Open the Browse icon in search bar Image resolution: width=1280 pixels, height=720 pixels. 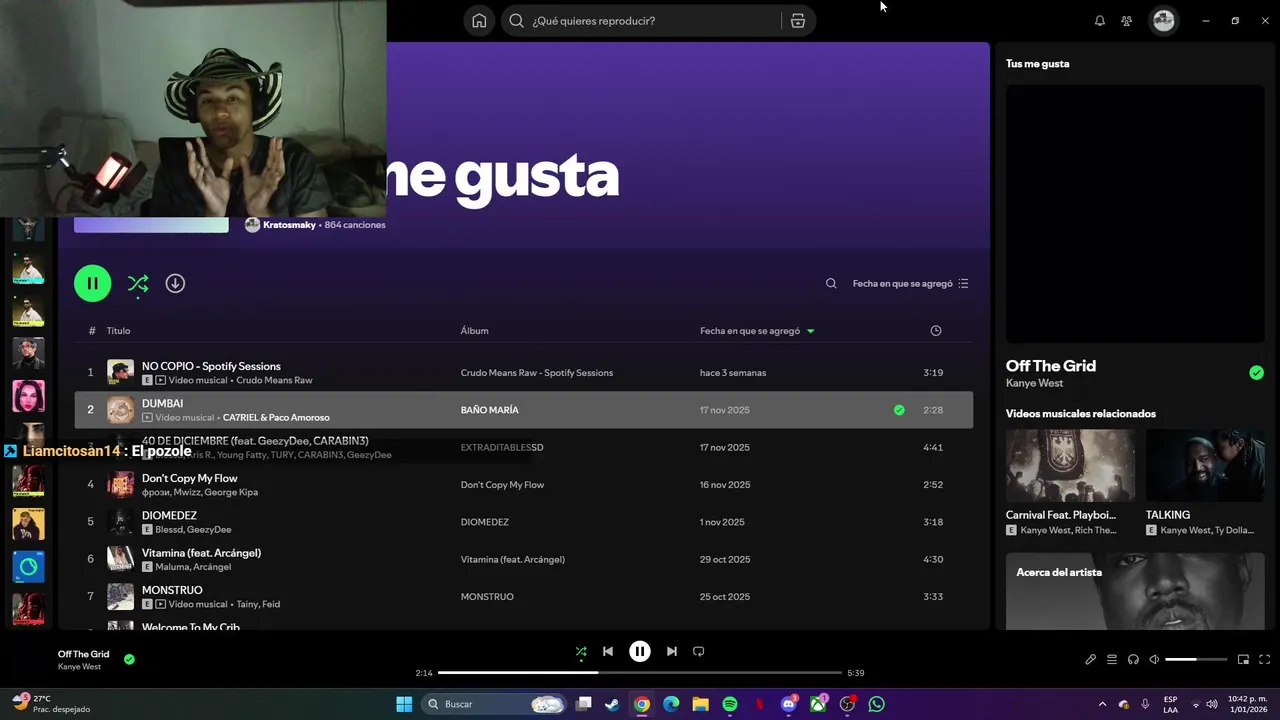(797, 21)
